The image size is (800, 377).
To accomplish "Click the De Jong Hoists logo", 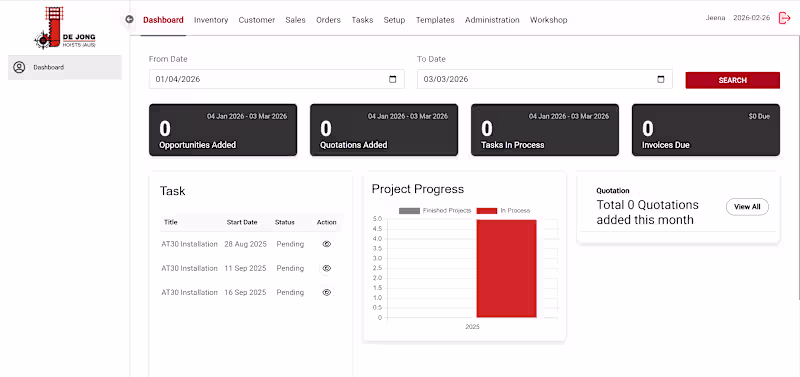I will [65, 28].
